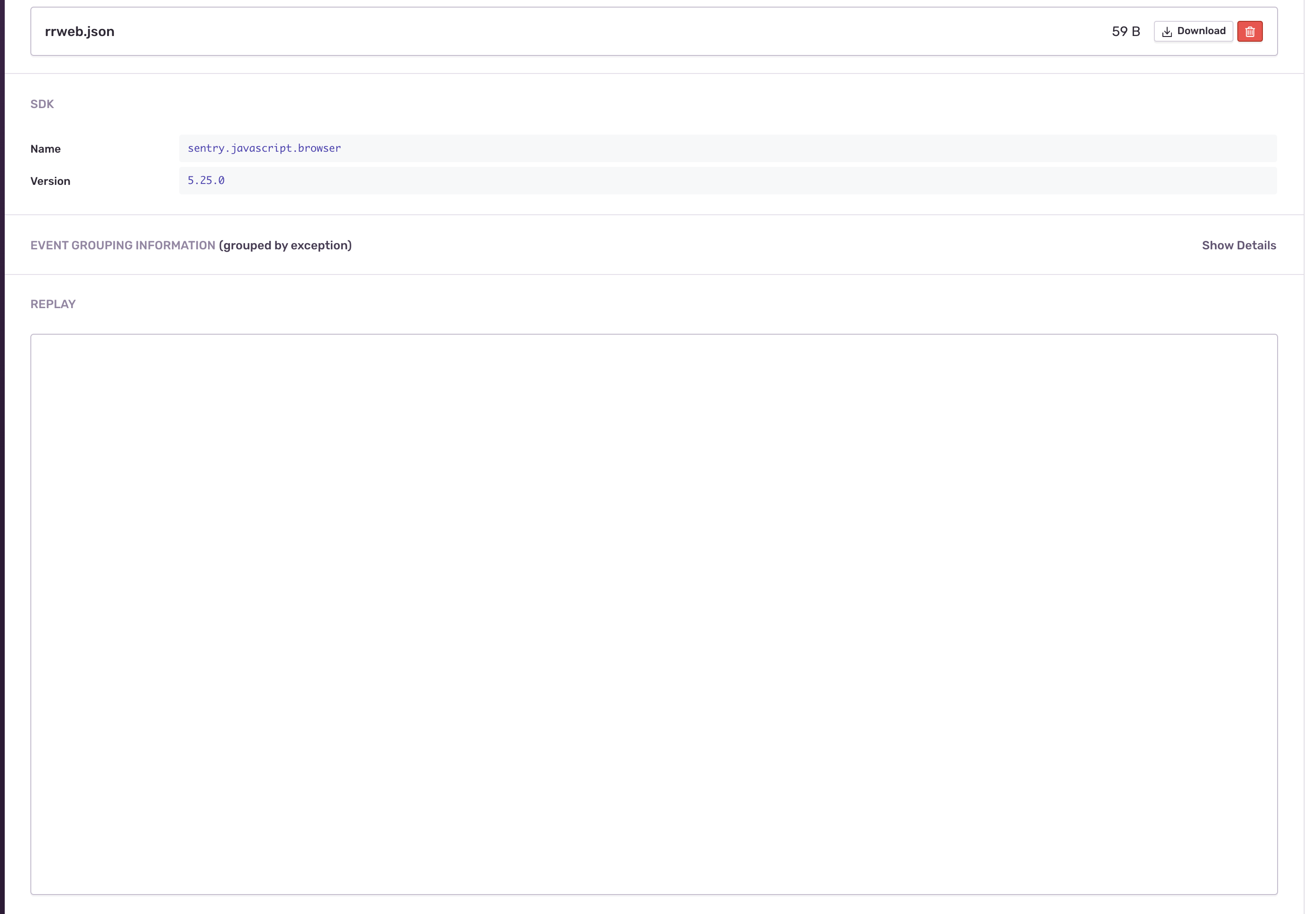Download the rrweb.json attachment
This screenshot has width=1316, height=914.
pos(1193,31)
